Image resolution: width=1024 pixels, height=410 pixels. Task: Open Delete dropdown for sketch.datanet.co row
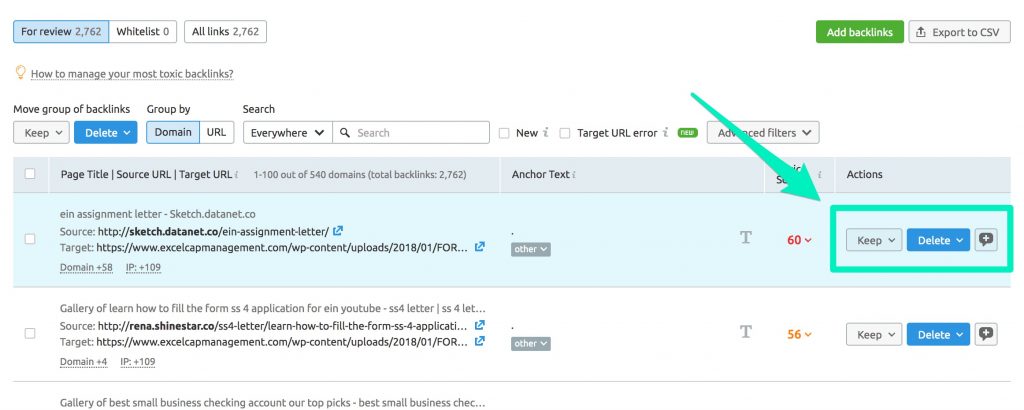pos(938,240)
